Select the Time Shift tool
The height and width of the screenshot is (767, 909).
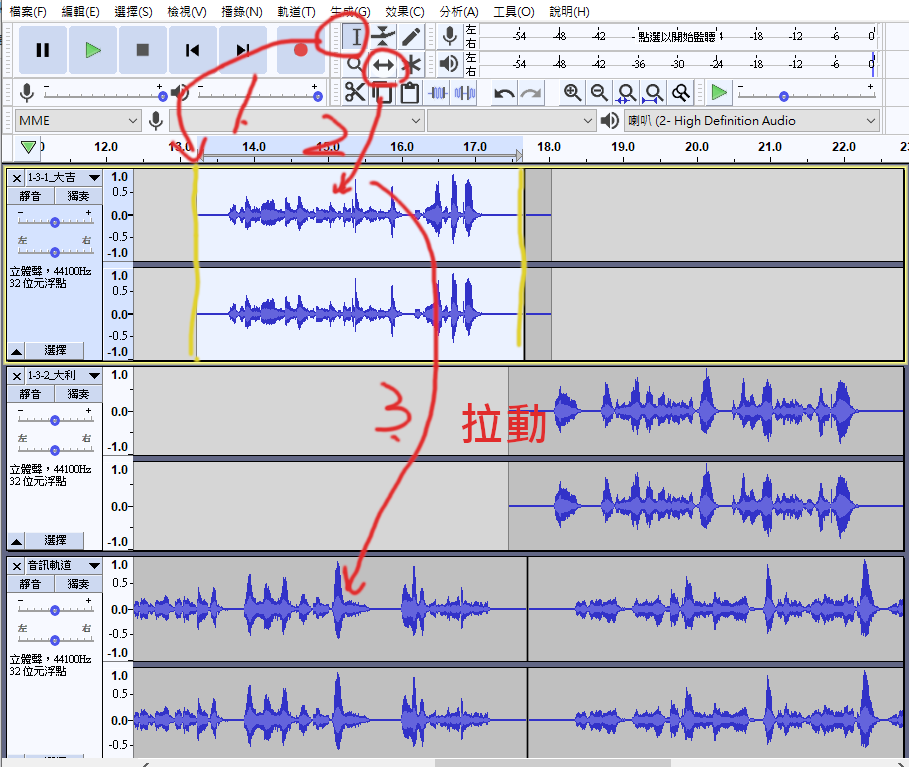pyautogui.click(x=383, y=64)
